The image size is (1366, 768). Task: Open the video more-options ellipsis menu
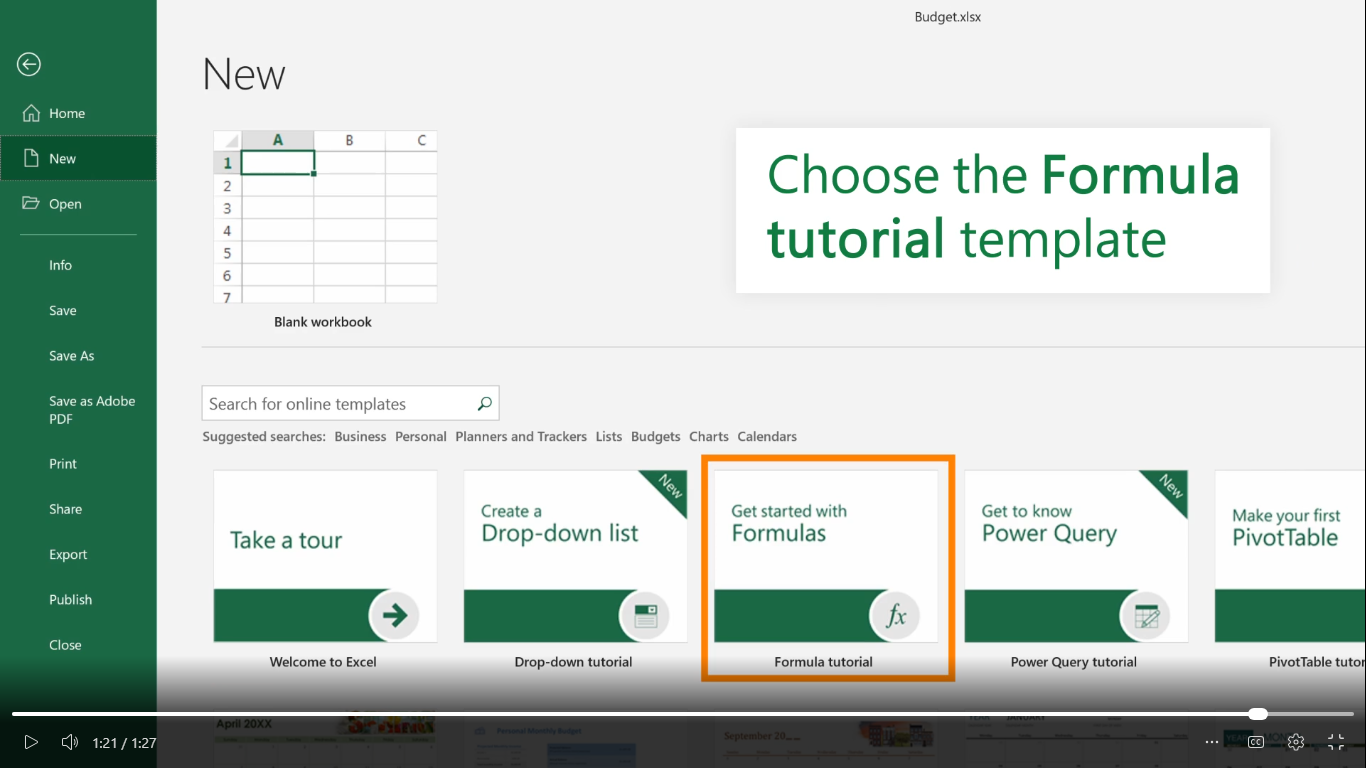coord(1211,742)
